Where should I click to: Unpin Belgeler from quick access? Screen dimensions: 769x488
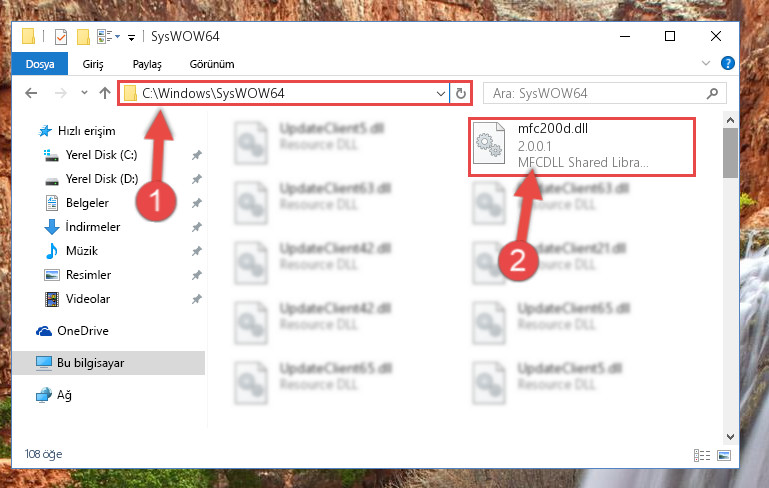coord(196,203)
